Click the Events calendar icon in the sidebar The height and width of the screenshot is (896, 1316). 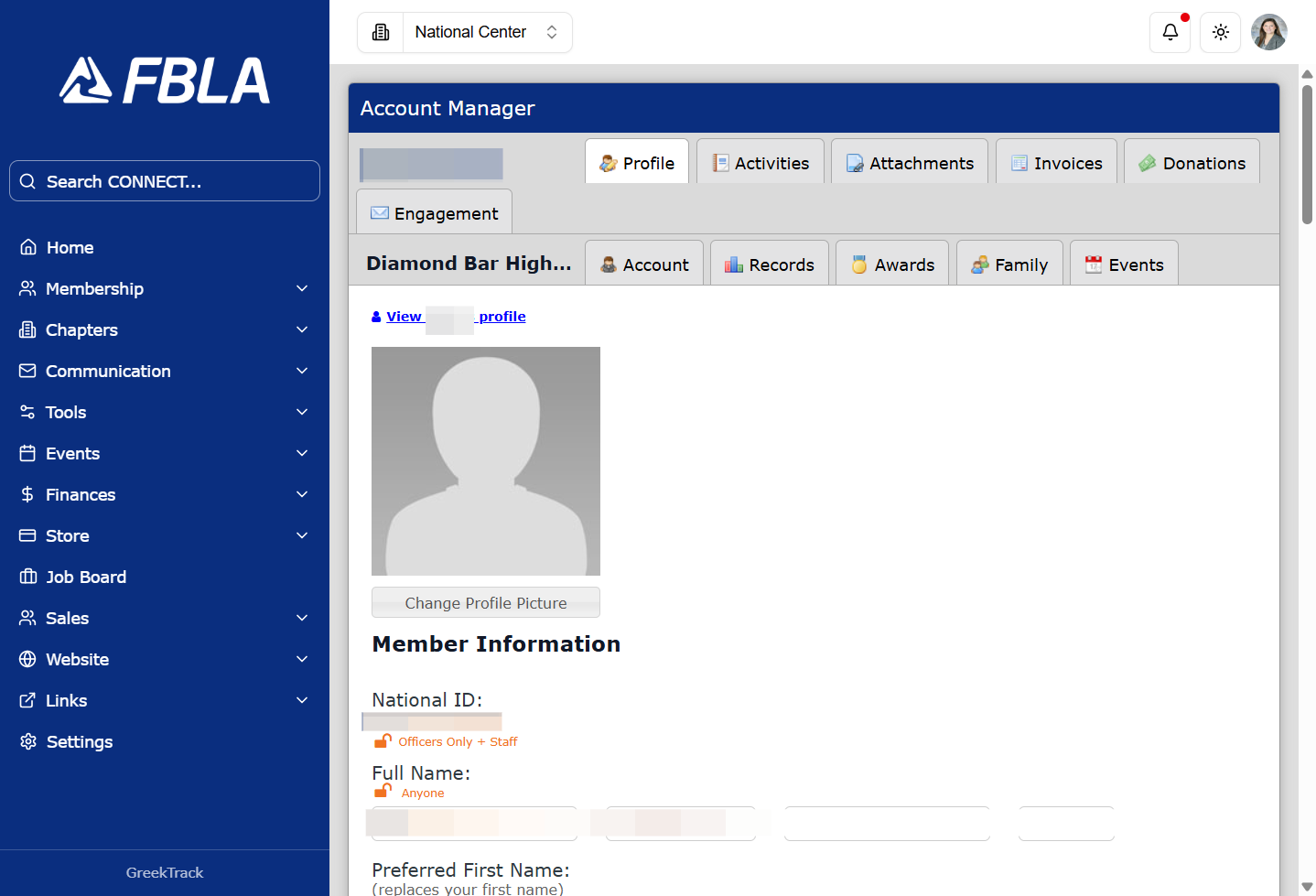pos(27,453)
